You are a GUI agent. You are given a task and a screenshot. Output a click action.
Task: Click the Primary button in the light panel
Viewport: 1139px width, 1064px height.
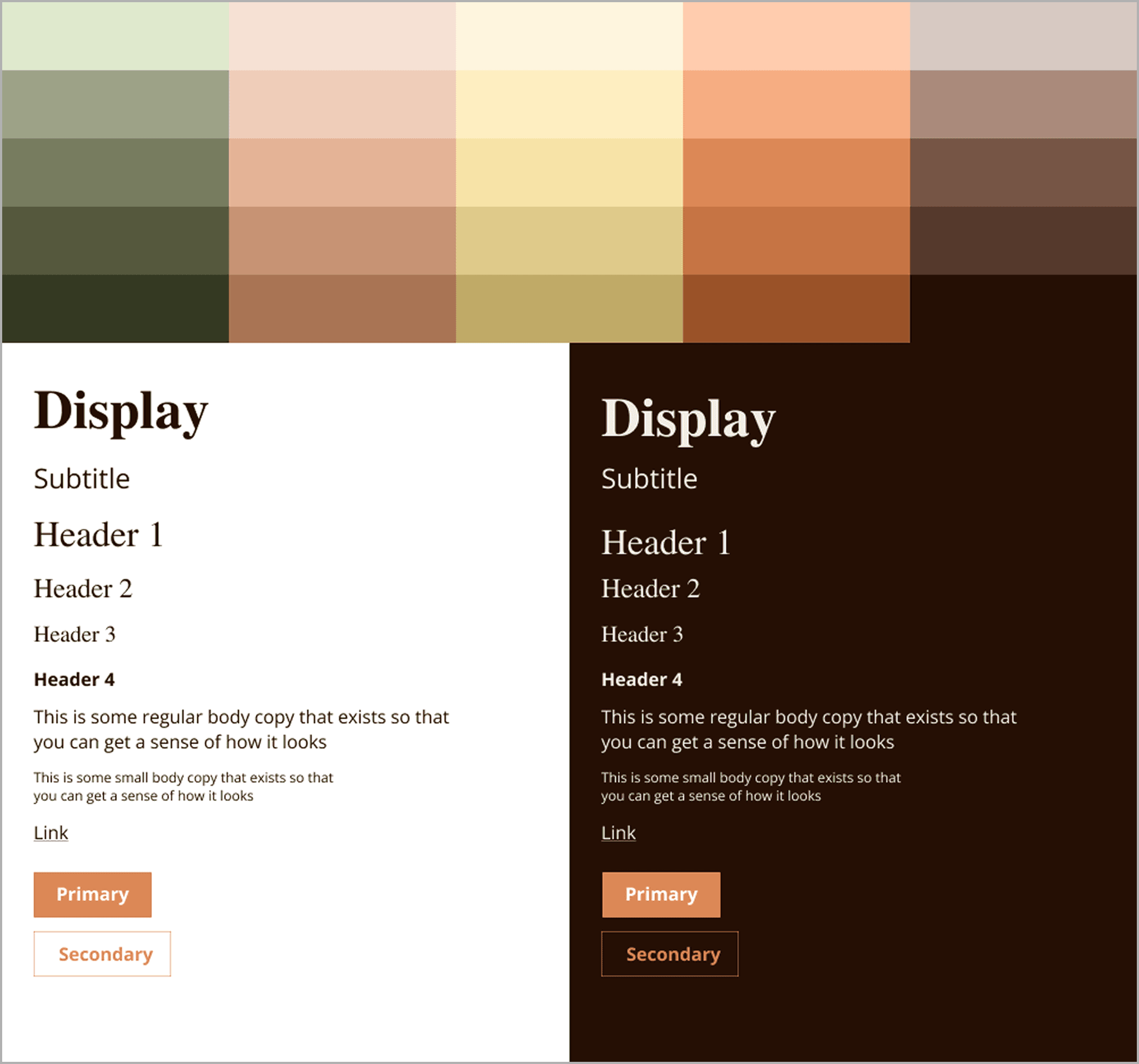point(92,895)
